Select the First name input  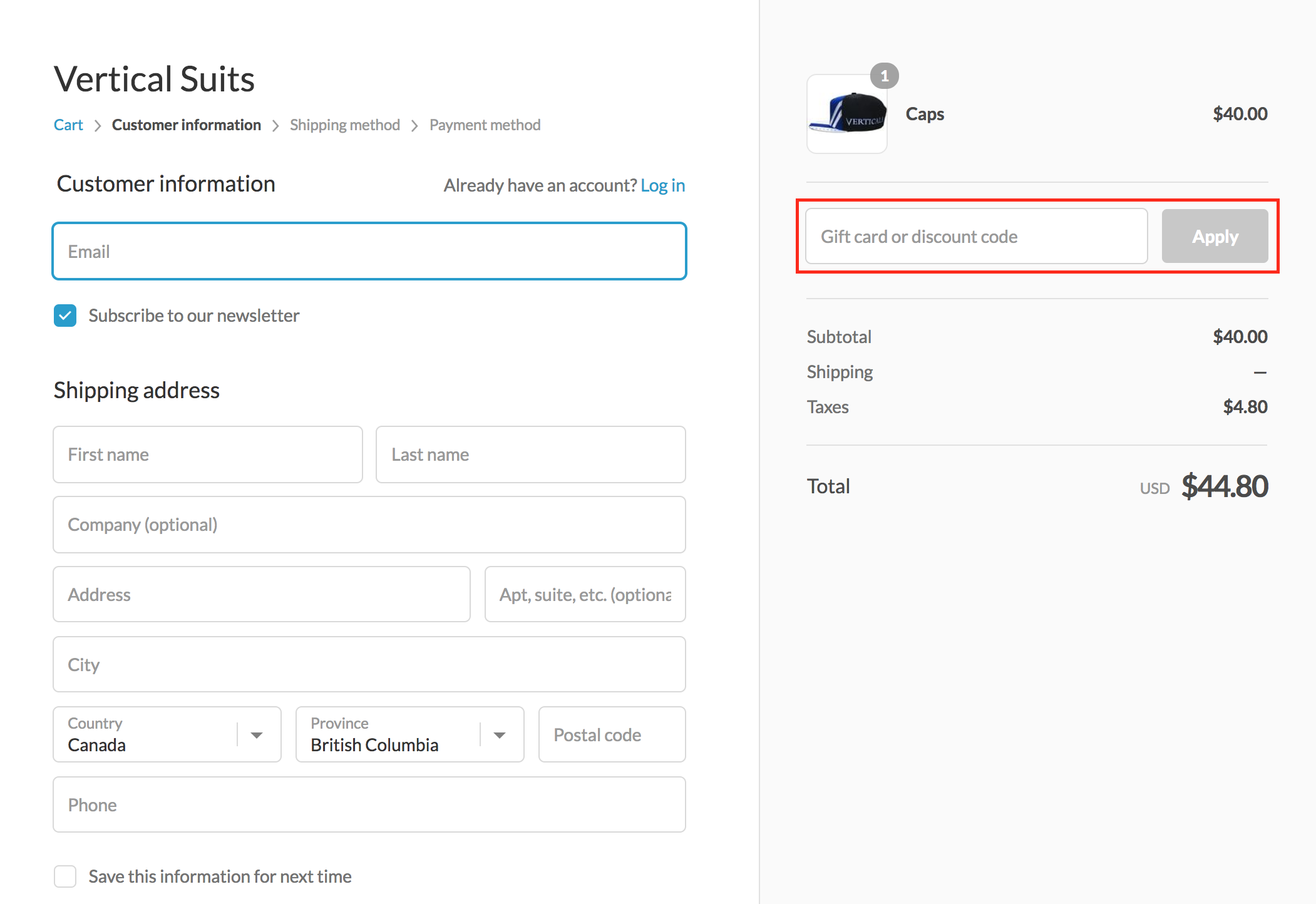coord(208,455)
